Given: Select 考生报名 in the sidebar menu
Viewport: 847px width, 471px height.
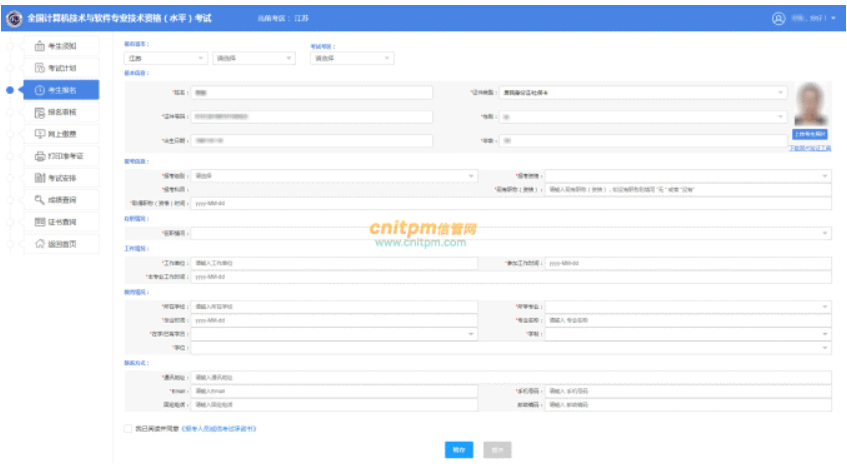Looking at the screenshot, I should [62, 90].
